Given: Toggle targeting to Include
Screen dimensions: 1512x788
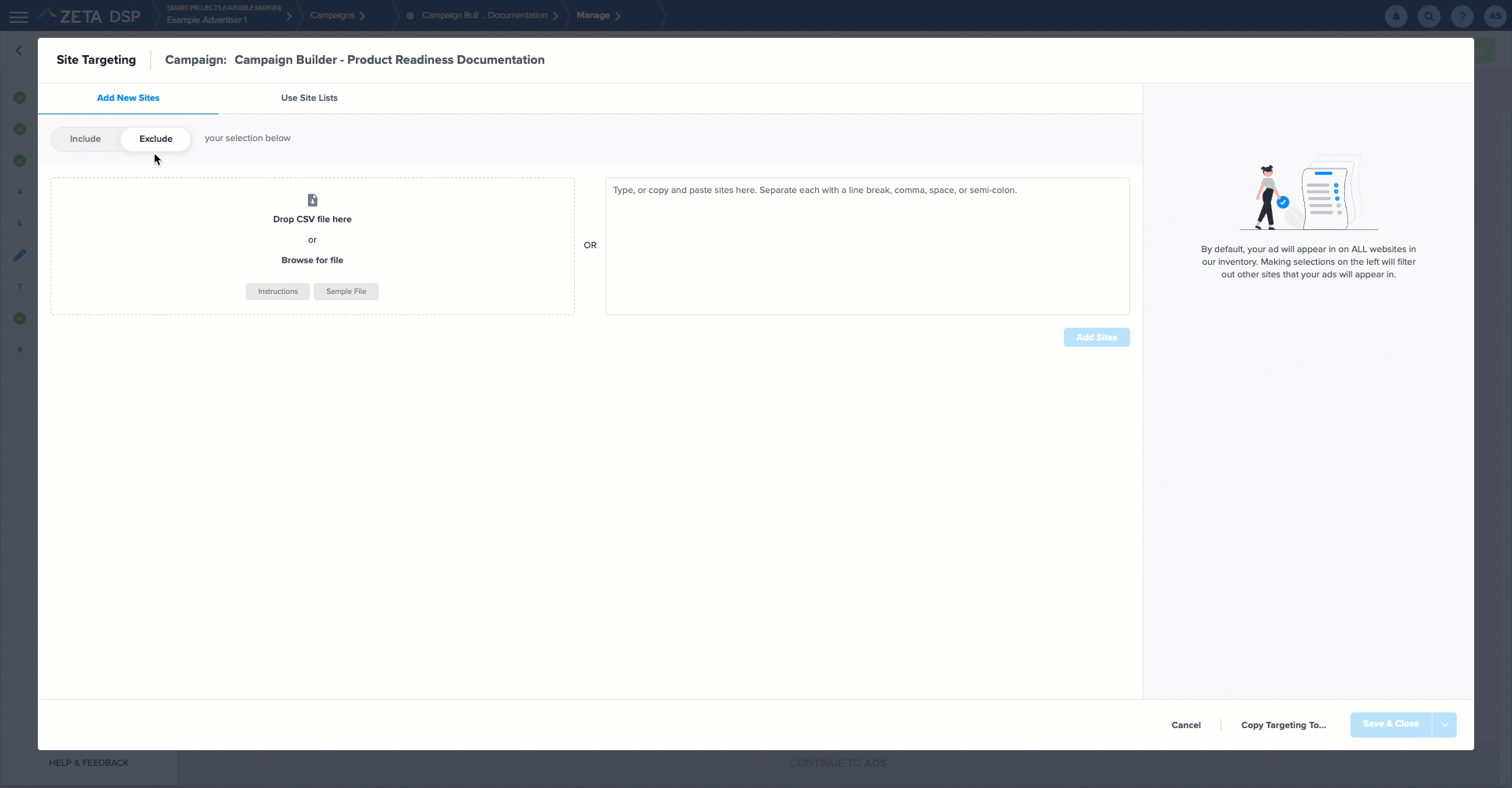Looking at the screenshot, I should tap(85, 139).
